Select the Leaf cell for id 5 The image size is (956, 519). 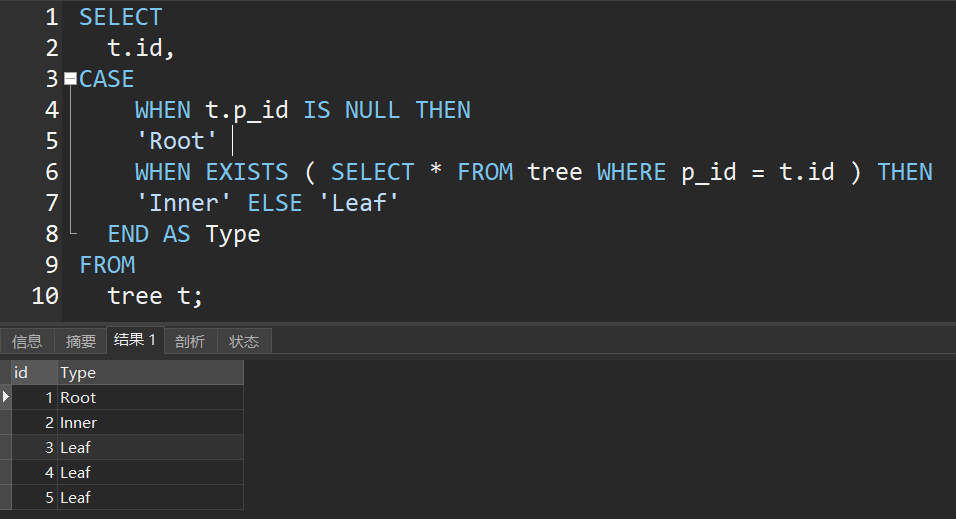(150, 497)
